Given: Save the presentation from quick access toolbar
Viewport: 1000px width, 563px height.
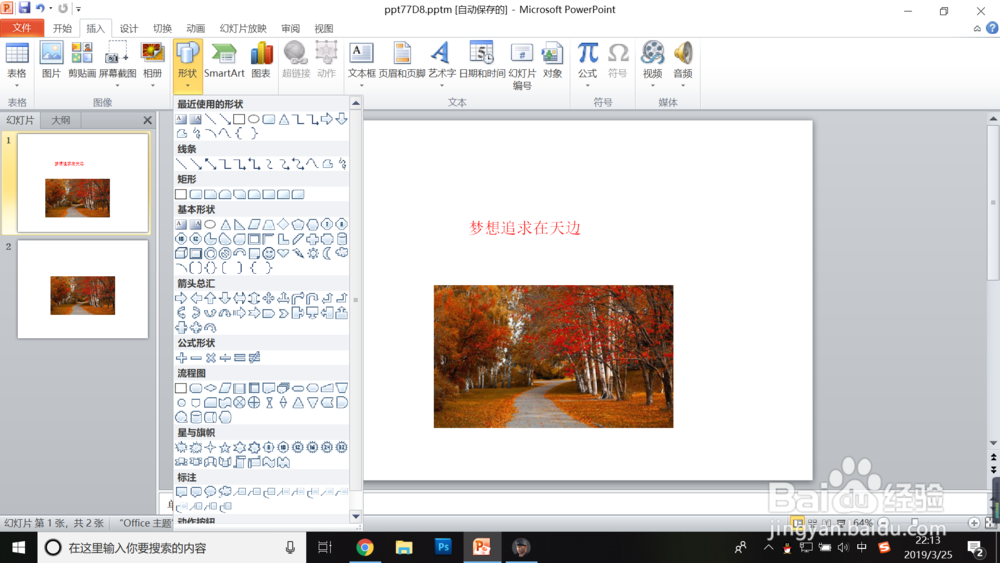Looking at the screenshot, I should click(x=24, y=8).
